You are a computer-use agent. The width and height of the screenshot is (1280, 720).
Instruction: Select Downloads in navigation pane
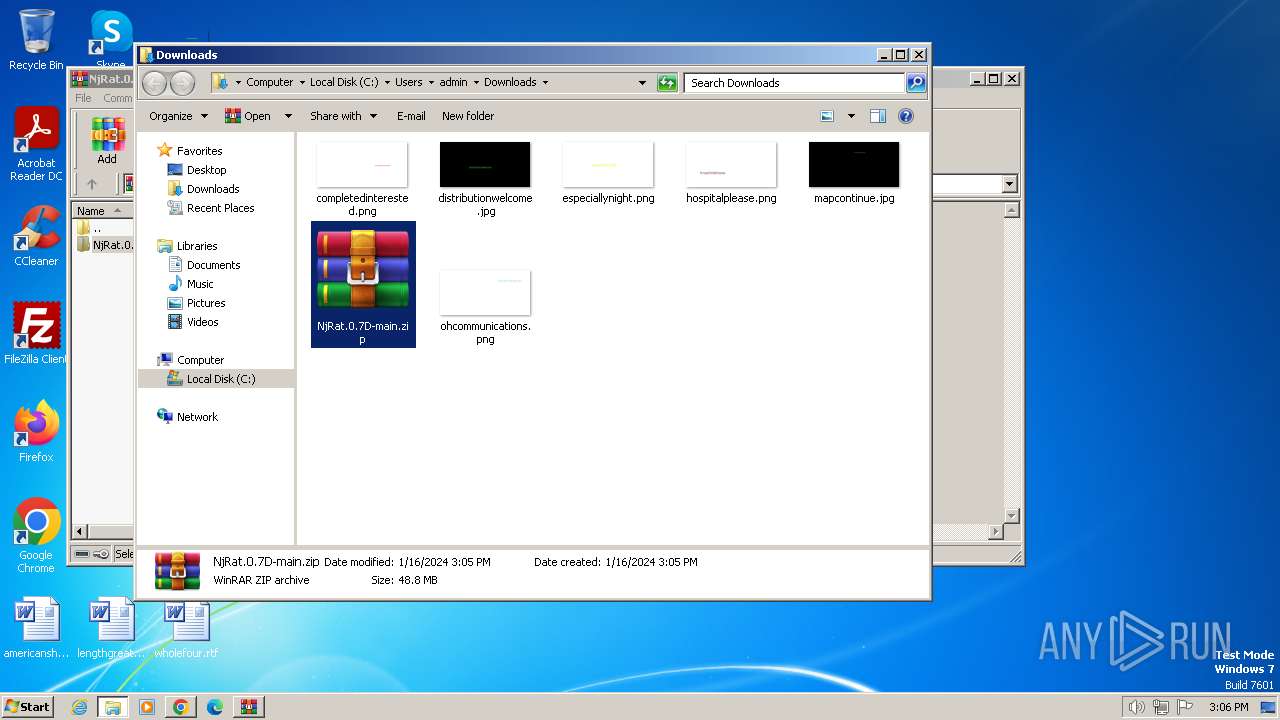[213, 189]
